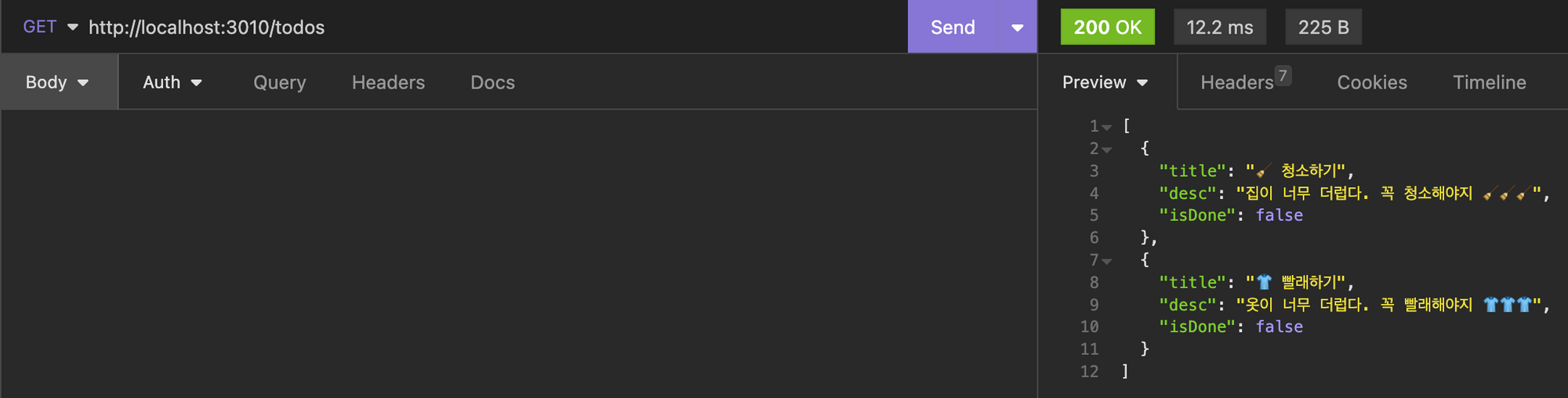The image size is (1568, 398).
Task: Collapse the first object at line 2
Action: (x=1106, y=150)
